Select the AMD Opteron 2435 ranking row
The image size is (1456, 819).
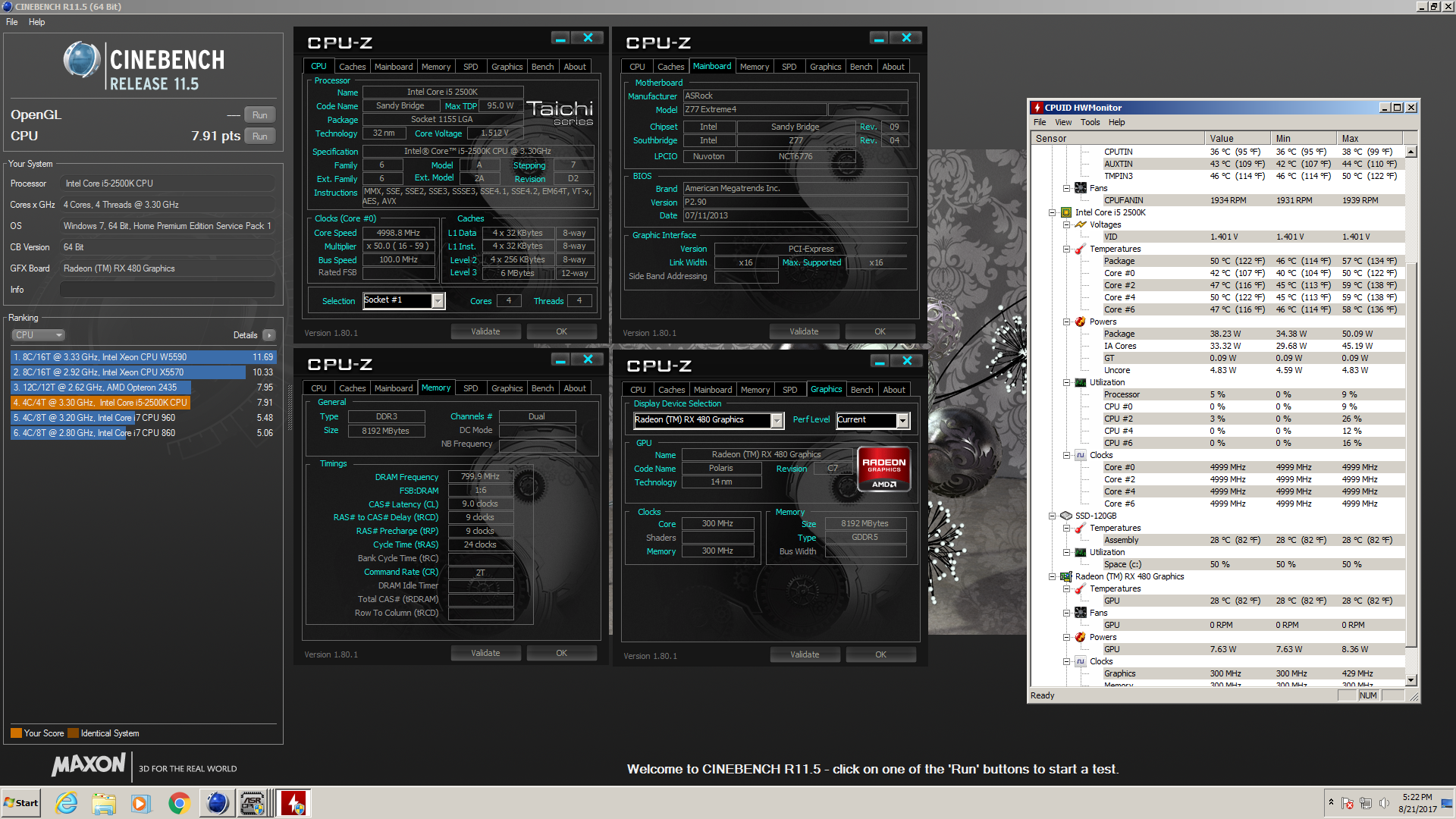(143, 388)
